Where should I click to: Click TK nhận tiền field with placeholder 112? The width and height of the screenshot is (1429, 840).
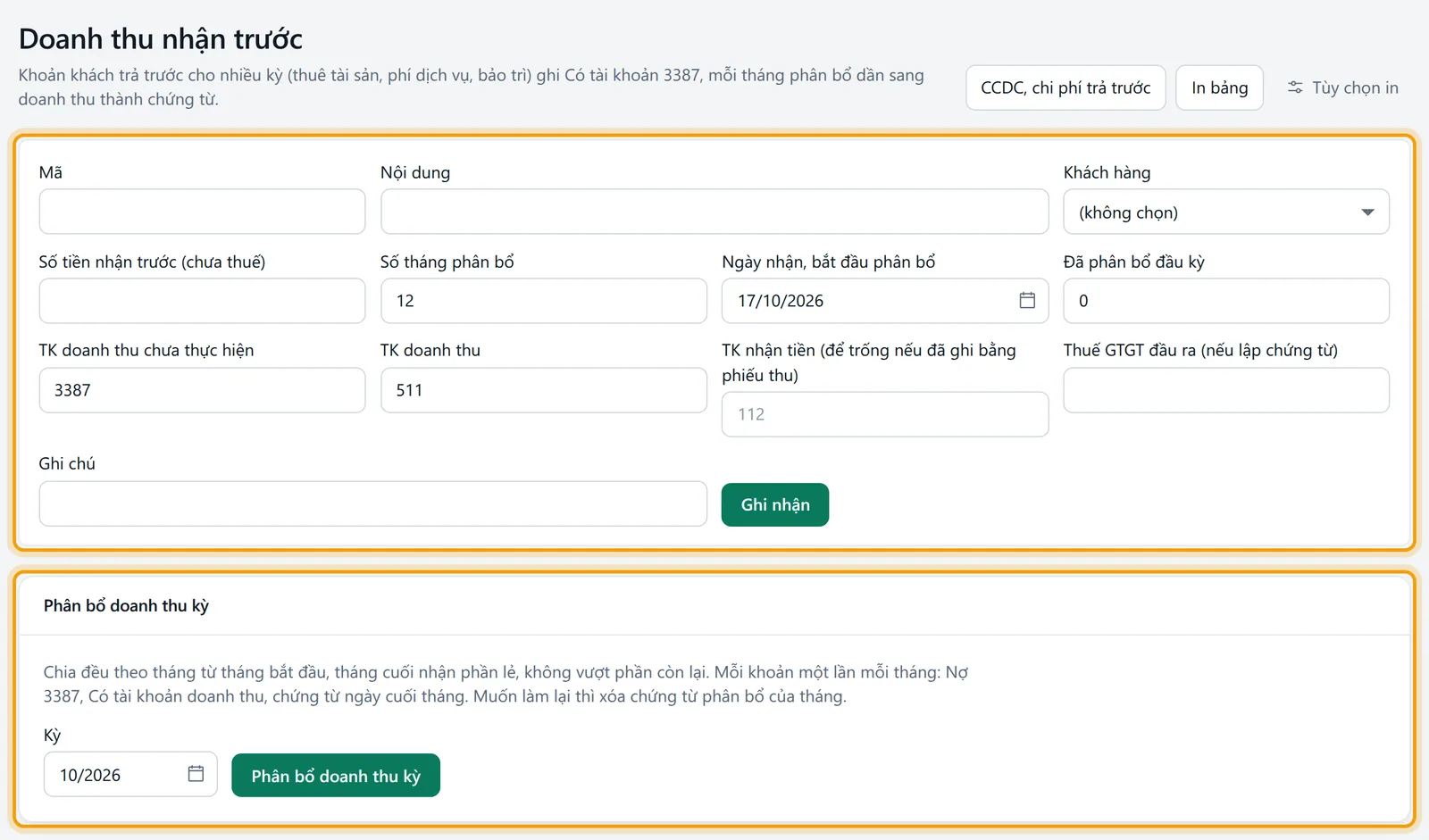885,414
